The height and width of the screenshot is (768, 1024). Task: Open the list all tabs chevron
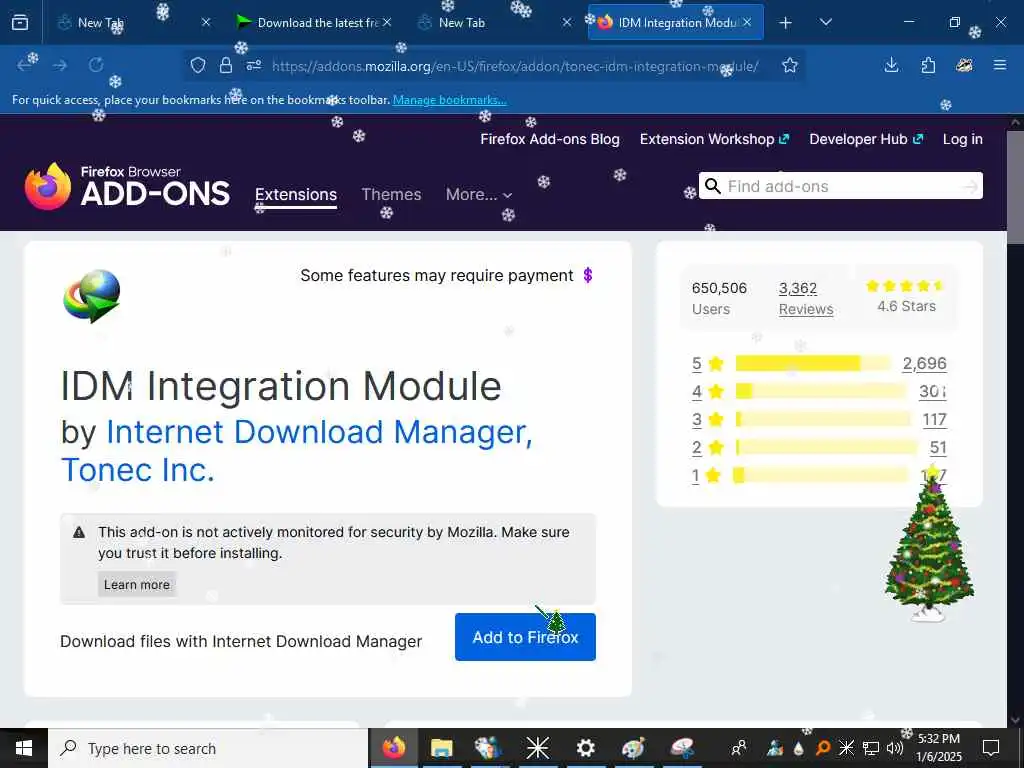point(825,22)
